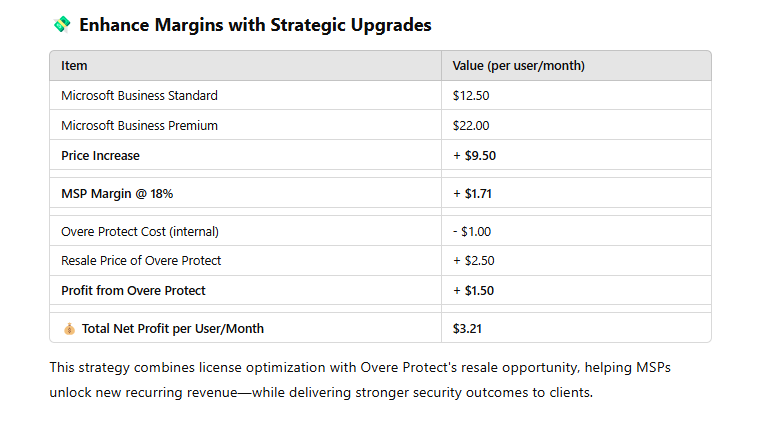Click the money-with-wings emoji icon
The height and width of the screenshot is (440, 779).
(x=62, y=24)
